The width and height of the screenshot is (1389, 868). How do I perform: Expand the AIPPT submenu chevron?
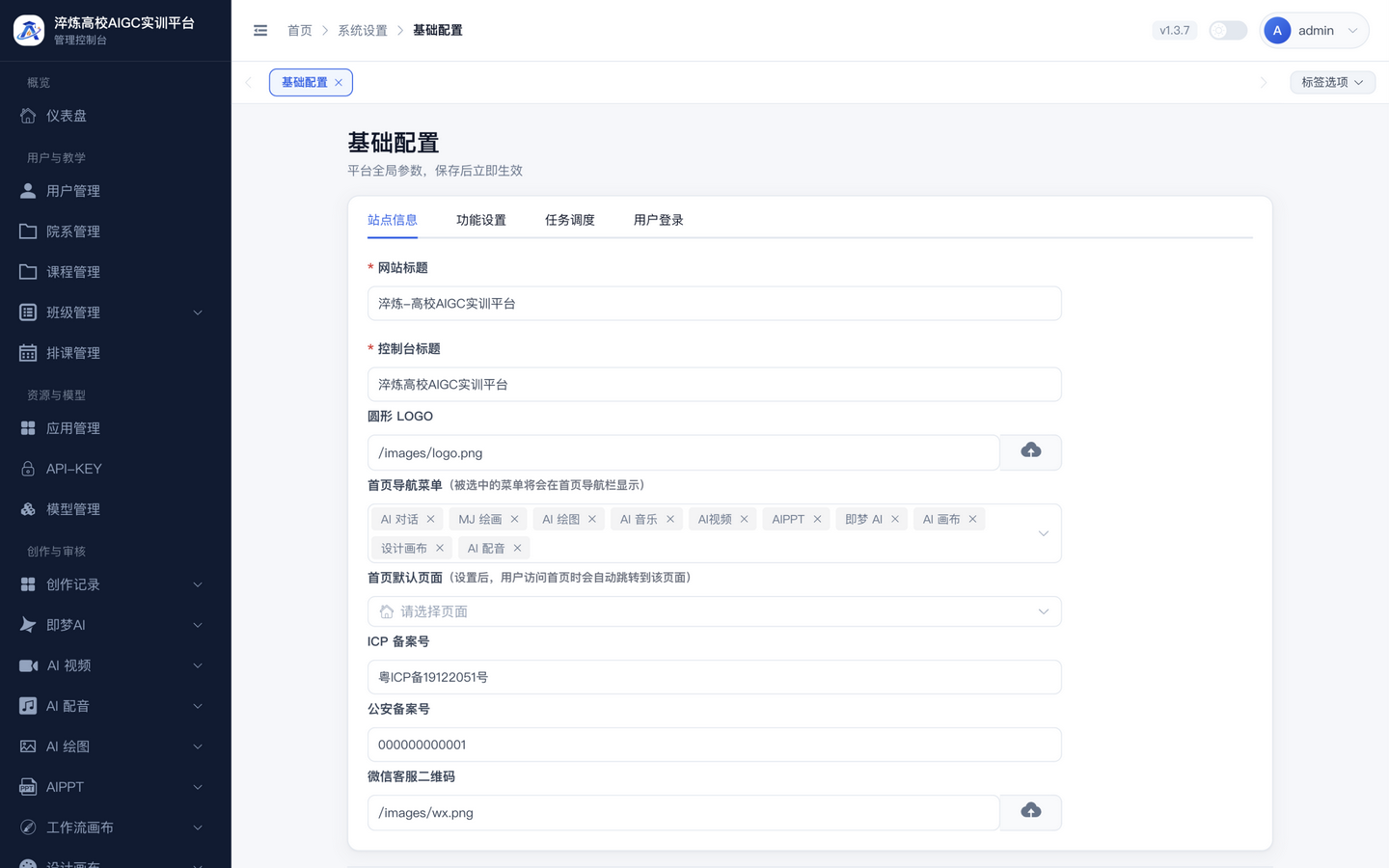[x=198, y=787]
